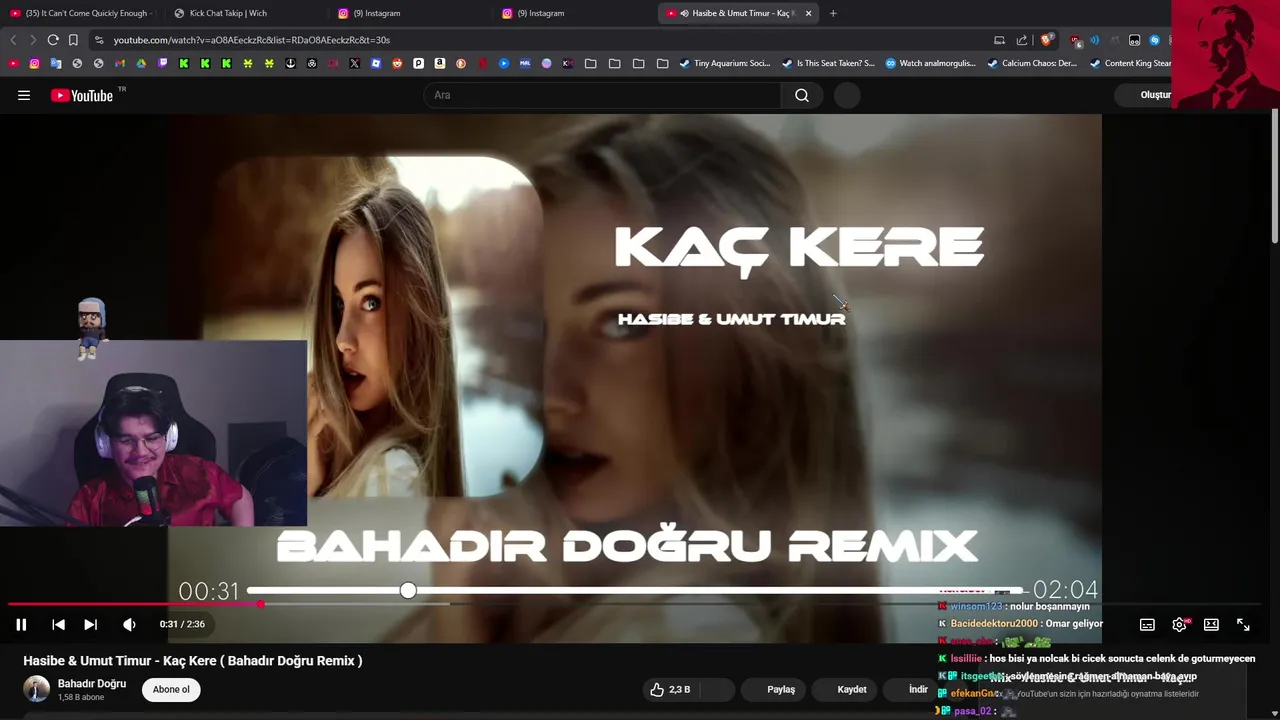Screen dimensions: 1280x720
Task: Go back in browser history
Action: pyautogui.click(x=13, y=40)
